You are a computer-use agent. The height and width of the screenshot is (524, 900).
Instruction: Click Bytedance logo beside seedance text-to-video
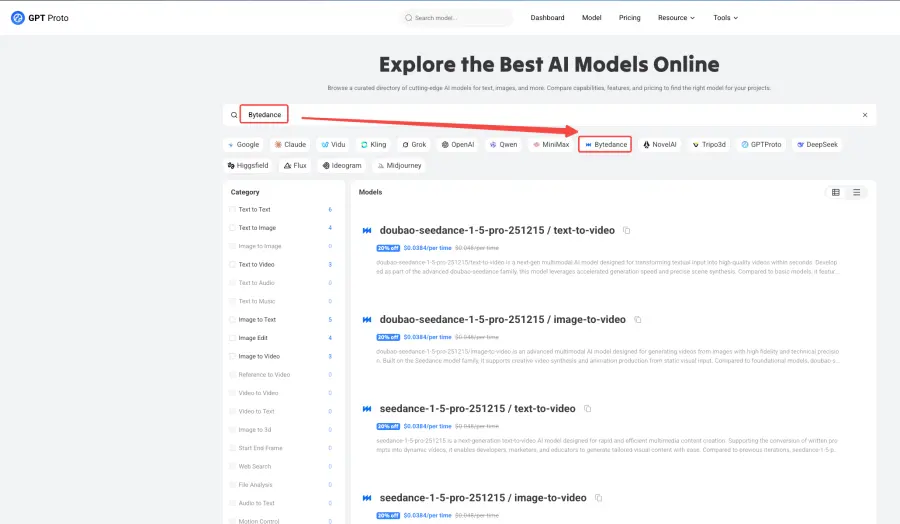point(367,409)
